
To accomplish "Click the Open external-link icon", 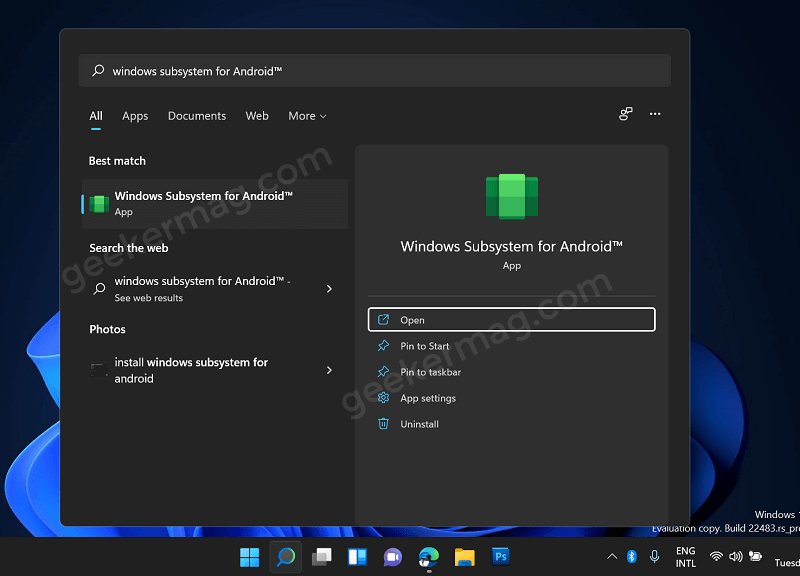I will 383,320.
